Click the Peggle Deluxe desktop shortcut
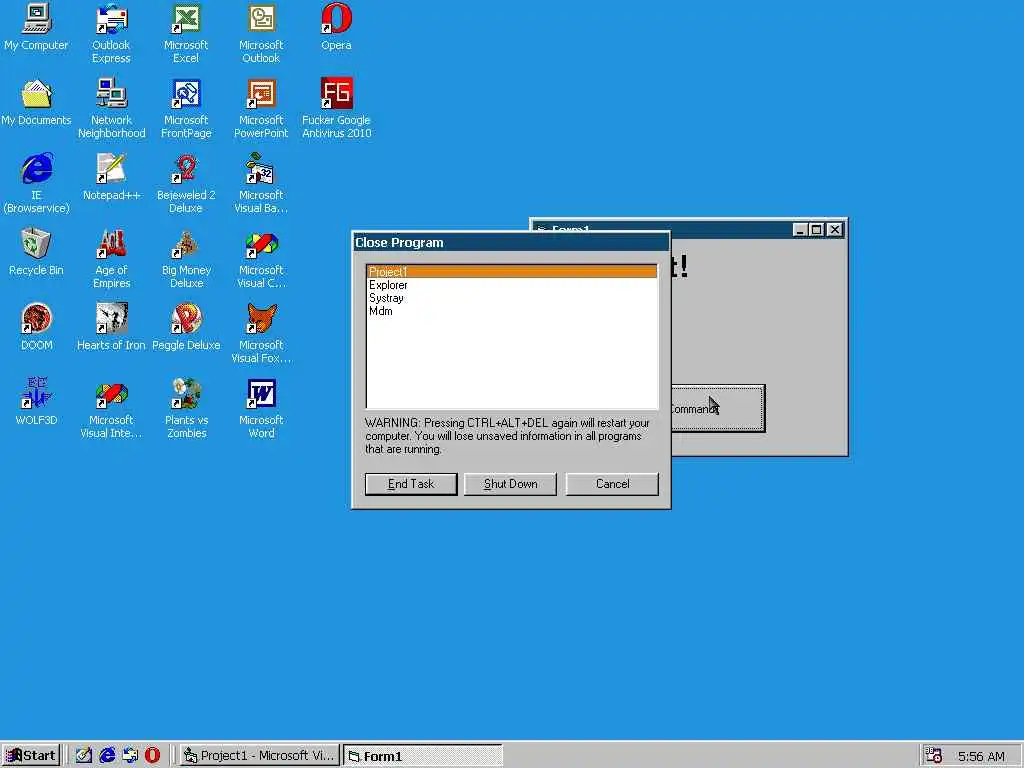1024x768 pixels. (186, 327)
